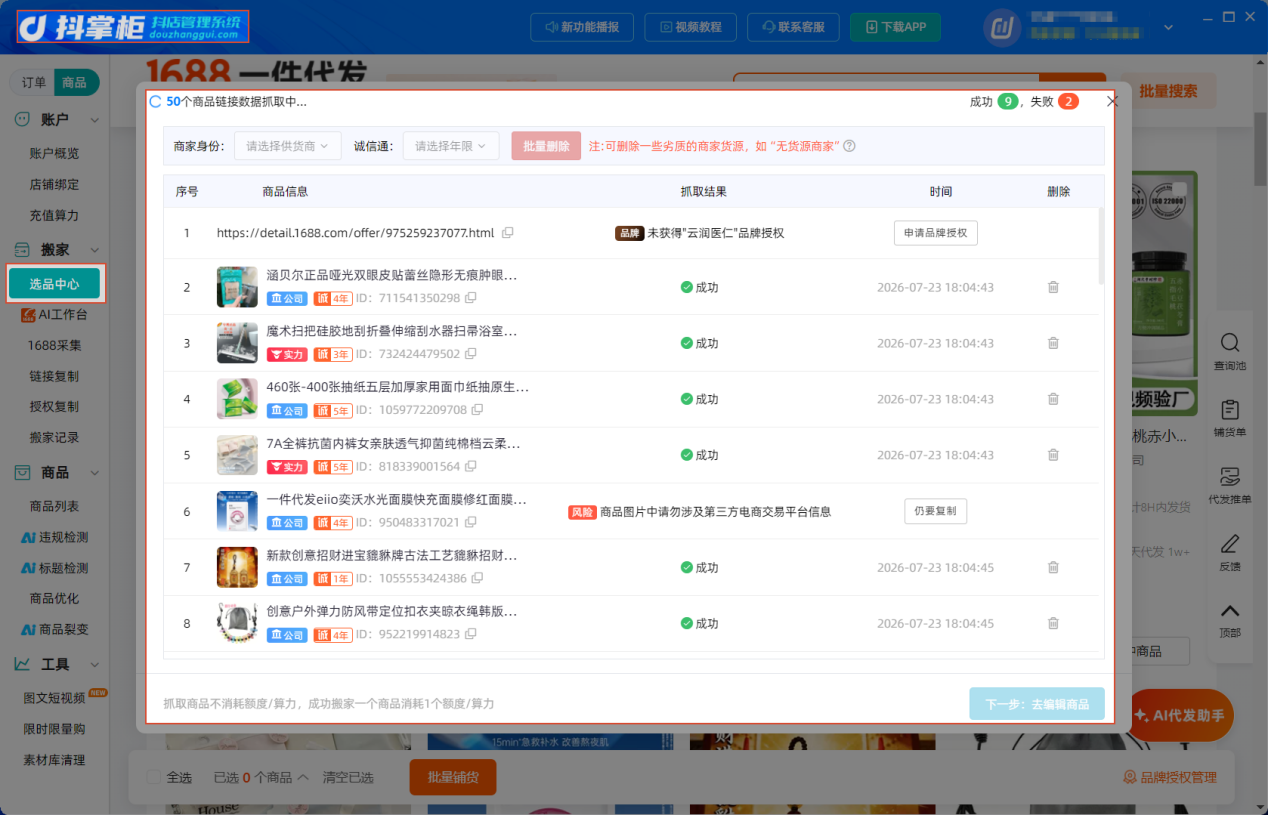This screenshot has height=815, width=1268.
Task: Copy product ID 818339001564
Action: [471, 466]
